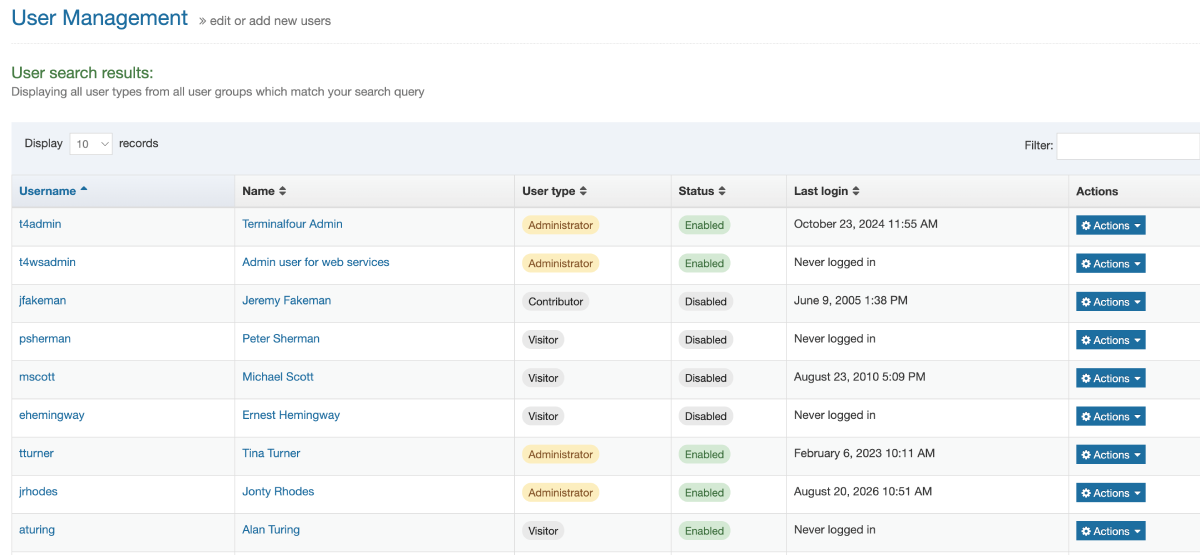
Task: Open Actions dropdown for tturner
Action: [1110, 455]
